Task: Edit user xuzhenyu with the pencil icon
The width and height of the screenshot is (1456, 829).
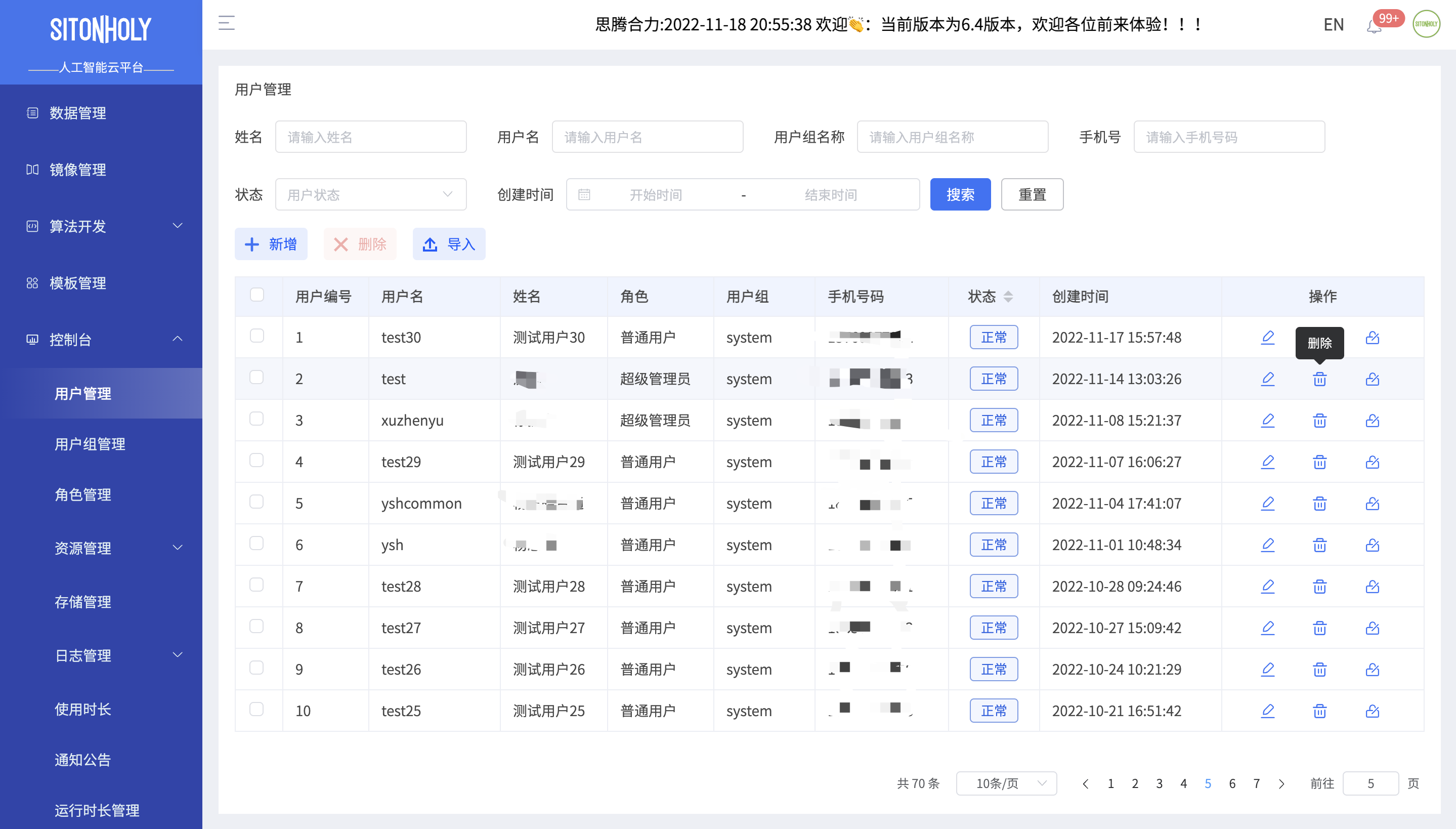Action: click(1267, 421)
